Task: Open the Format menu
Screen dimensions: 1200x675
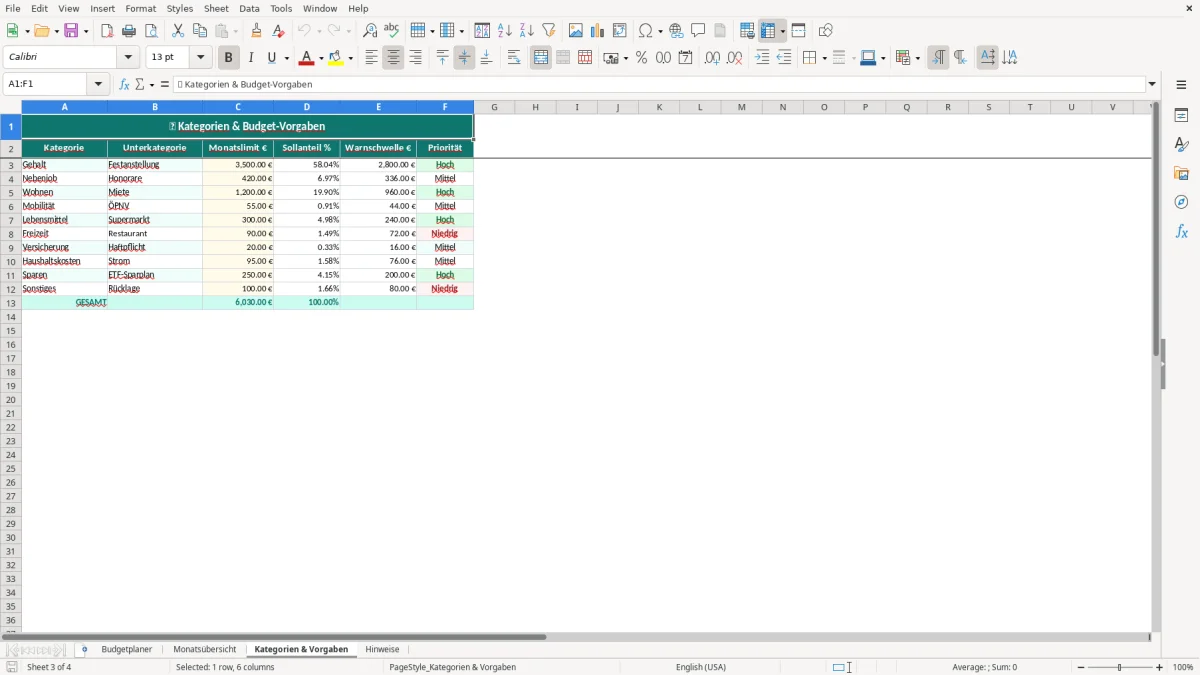Action: coord(140,8)
